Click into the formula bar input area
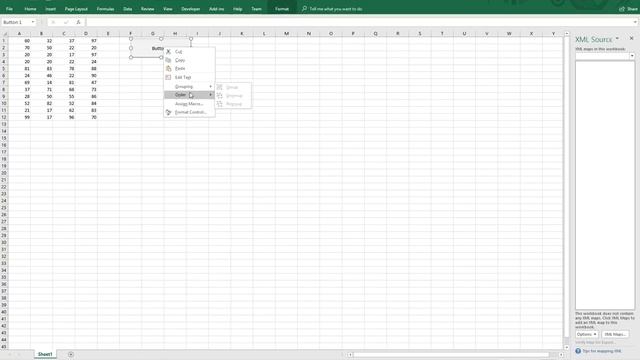This screenshot has height=360, width=640. pos(359,22)
